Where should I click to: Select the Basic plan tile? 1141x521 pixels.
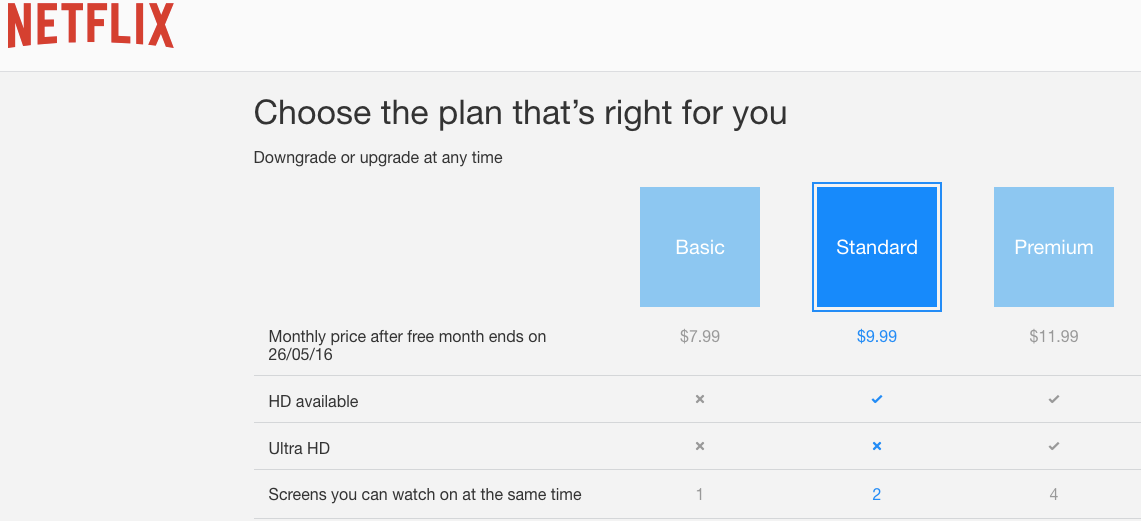(700, 247)
